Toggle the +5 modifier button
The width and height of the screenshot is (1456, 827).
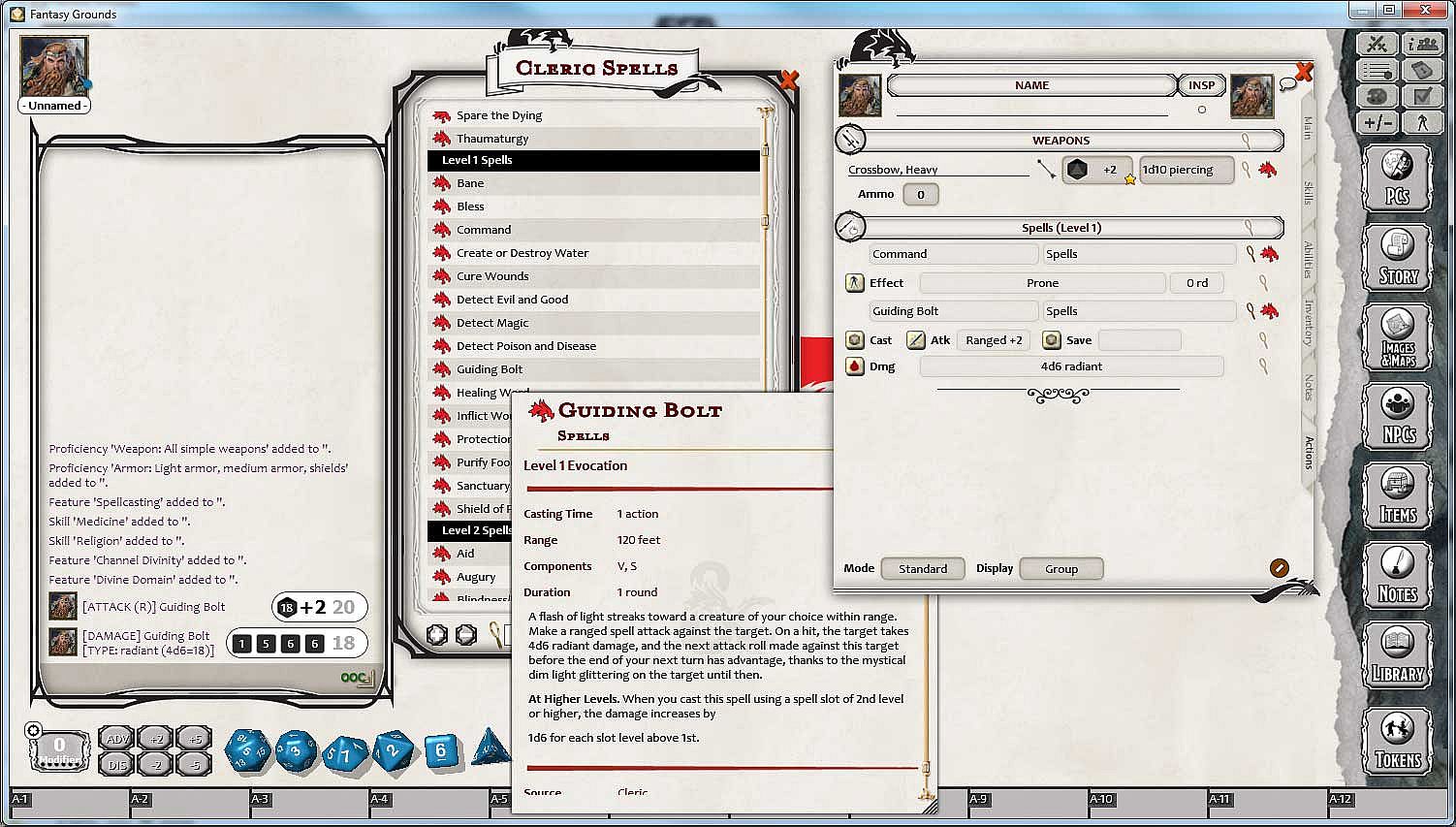[x=195, y=739]
